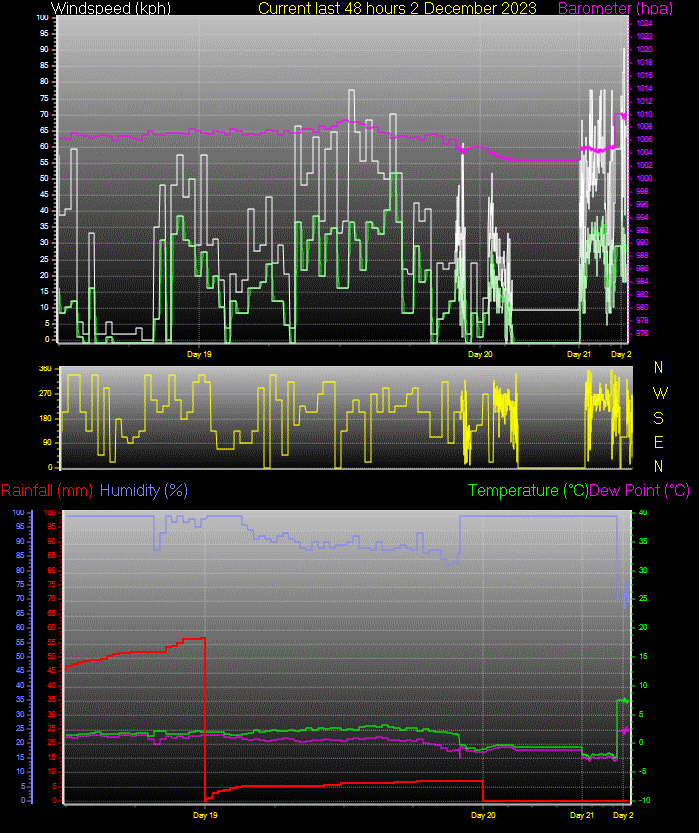
Task: Click the Dew Point (°C) legend label
Action: [640, 490]
